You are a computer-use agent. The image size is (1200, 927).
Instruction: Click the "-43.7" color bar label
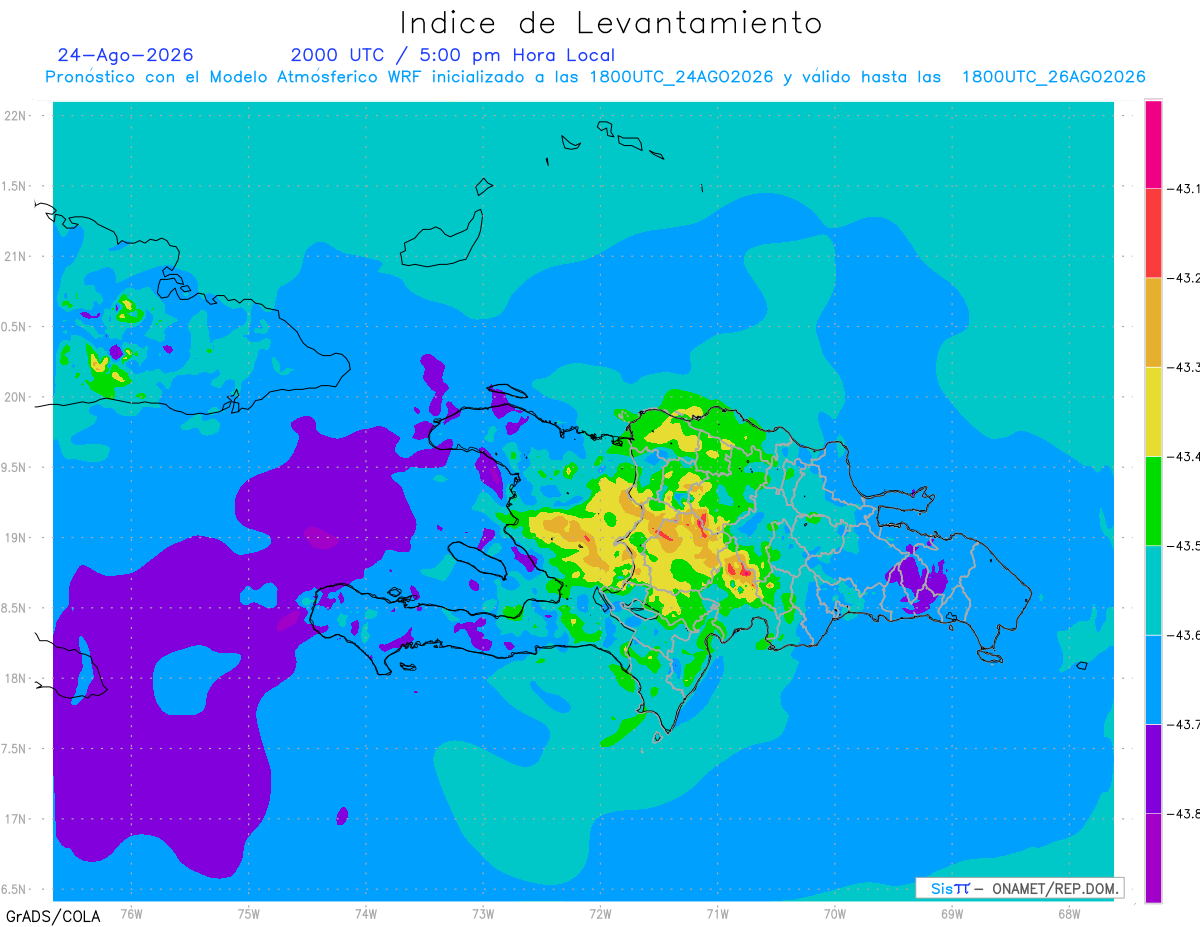[x=1184, y=724]
